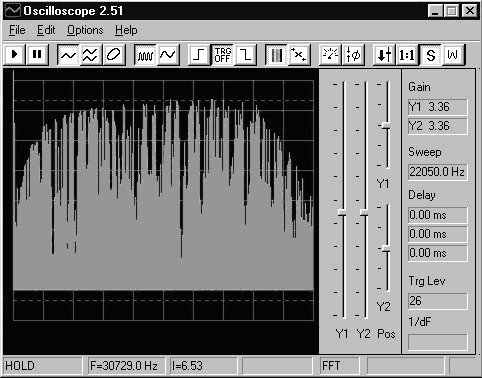
Task: Select rising edge trigger icon
Action: [x=199, y=55]
